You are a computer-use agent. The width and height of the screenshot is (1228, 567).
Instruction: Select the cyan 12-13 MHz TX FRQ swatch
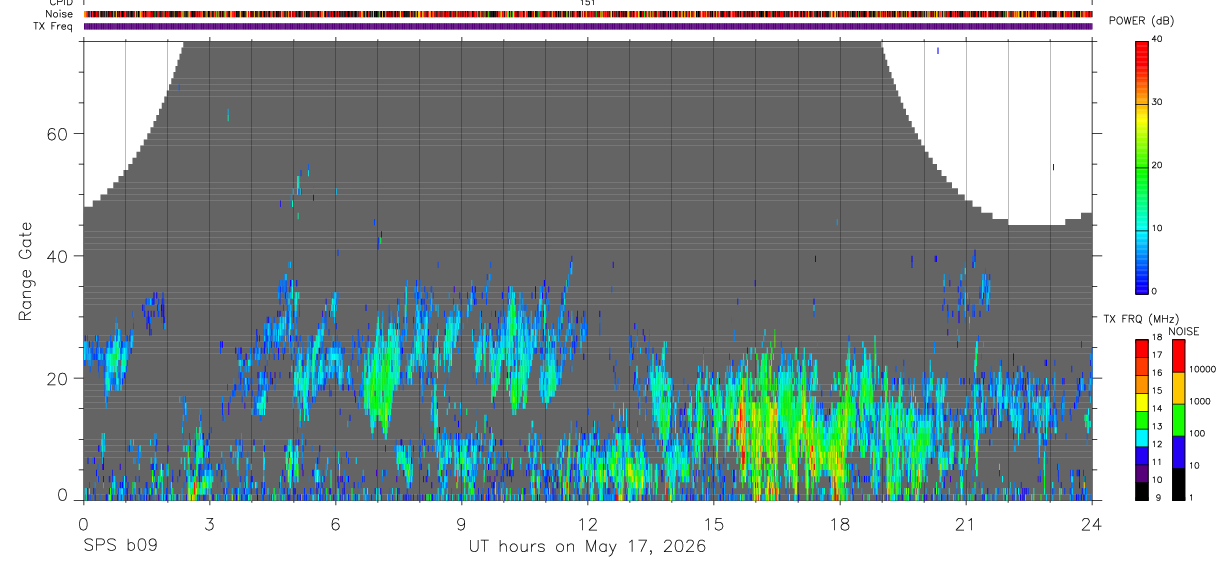click(x=1141, y=436)
